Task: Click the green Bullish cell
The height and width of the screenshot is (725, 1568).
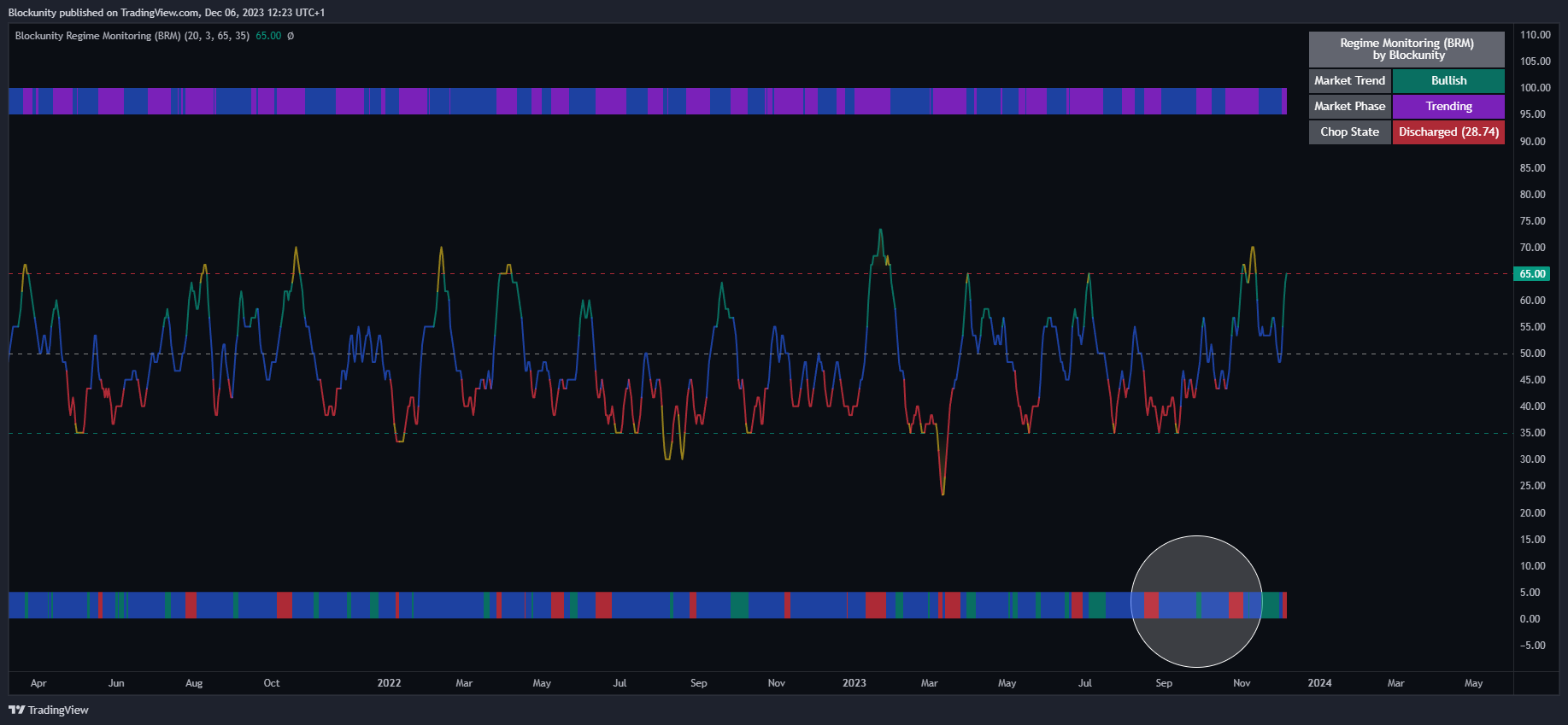Action: pyautogui.click(x=1448, y=81)
